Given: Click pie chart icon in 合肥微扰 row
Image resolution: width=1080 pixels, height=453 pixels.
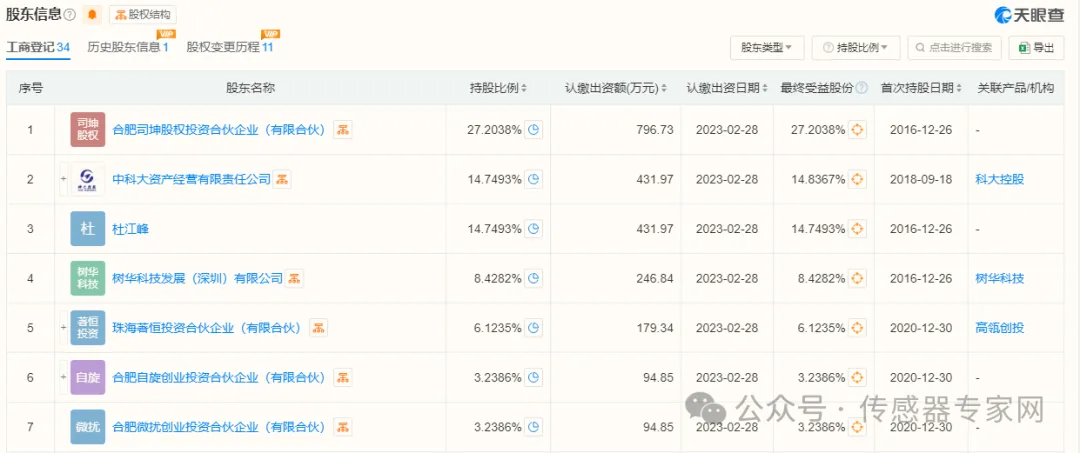Looking at the screenshot, I should click(533, 427).
